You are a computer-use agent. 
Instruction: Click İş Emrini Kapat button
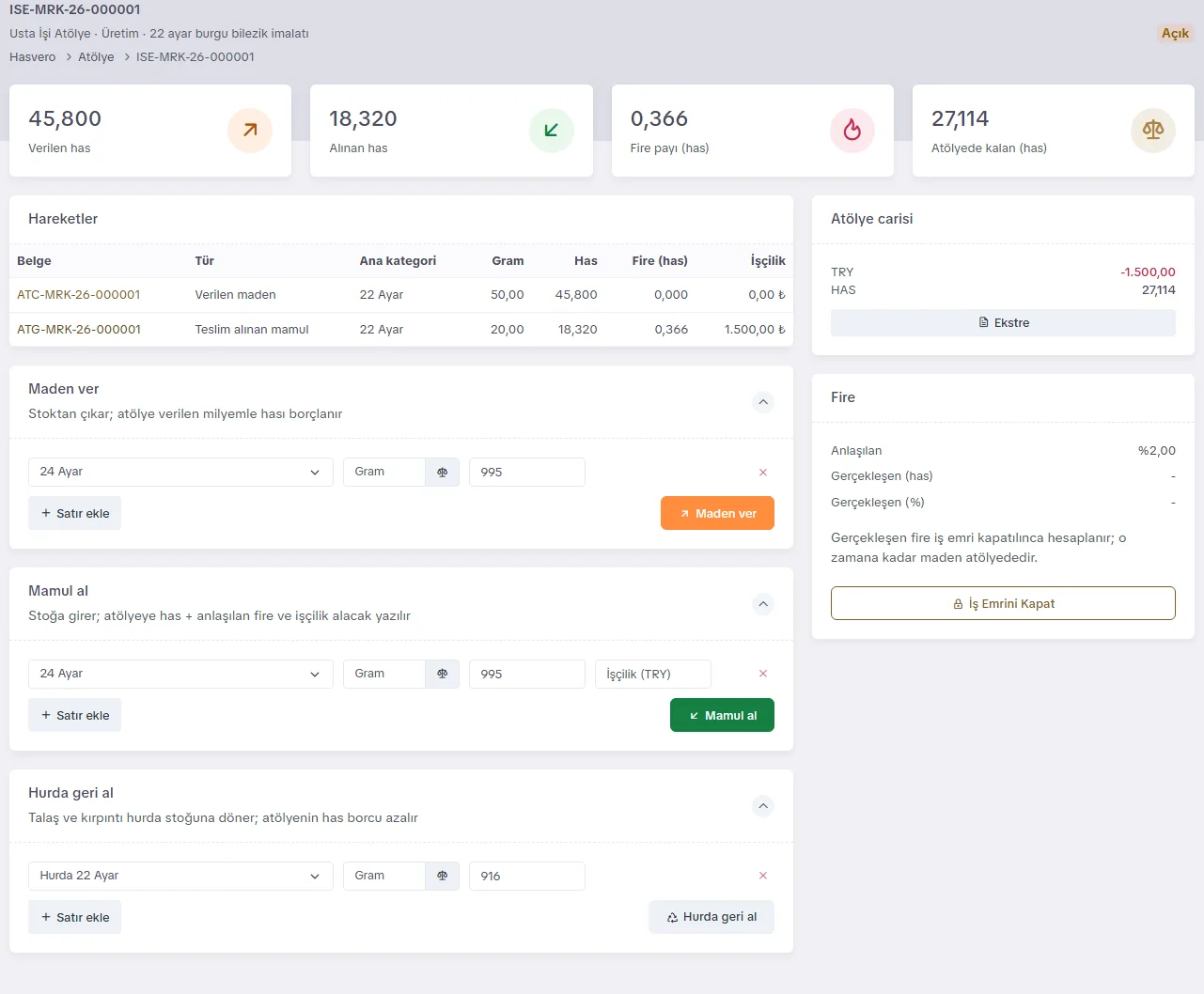(1003, 603)
